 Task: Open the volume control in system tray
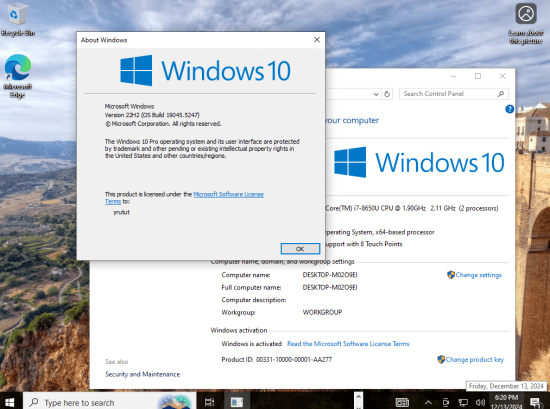point(480,402)
